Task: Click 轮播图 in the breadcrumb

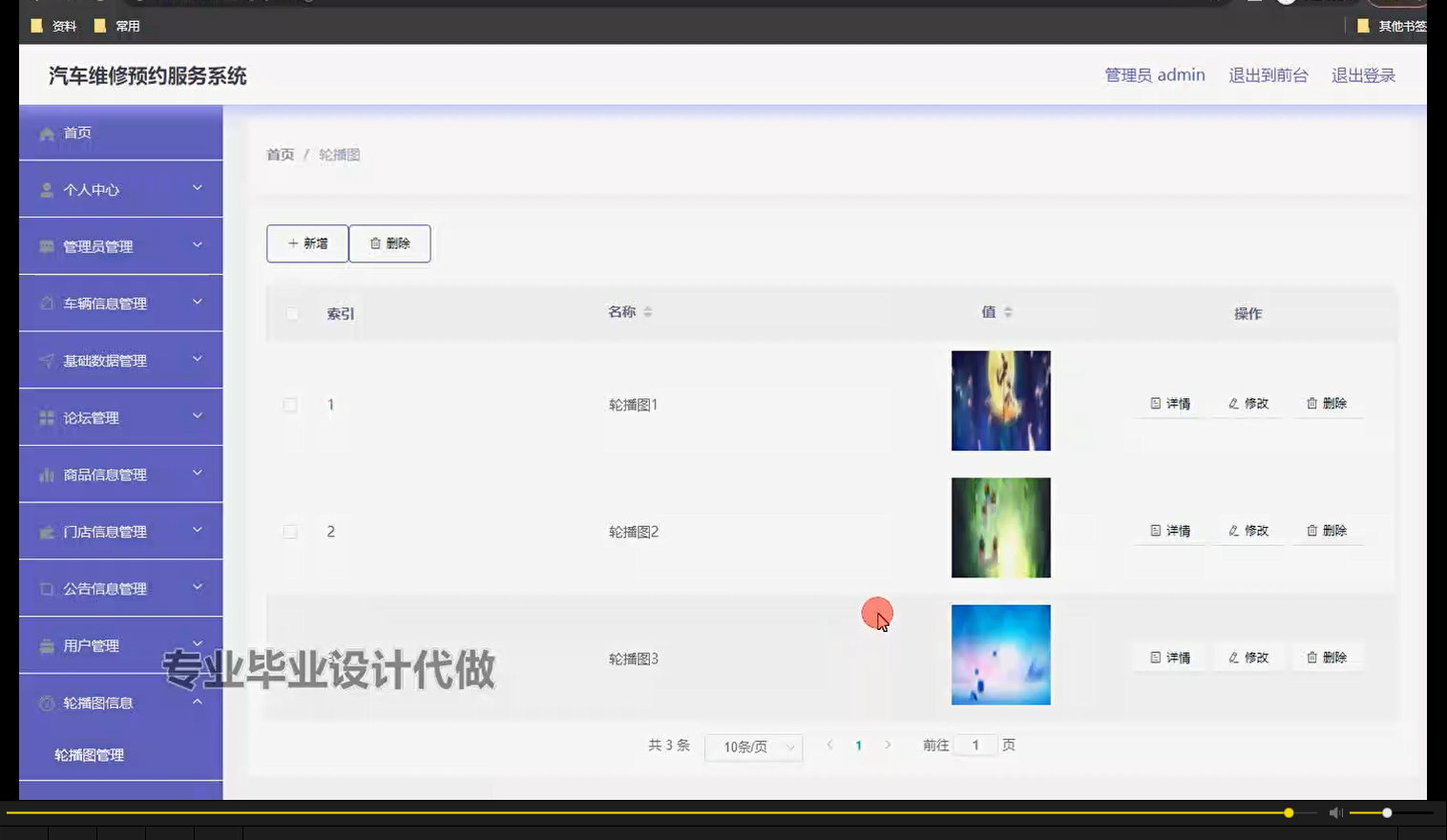Action: pos(340,155)
